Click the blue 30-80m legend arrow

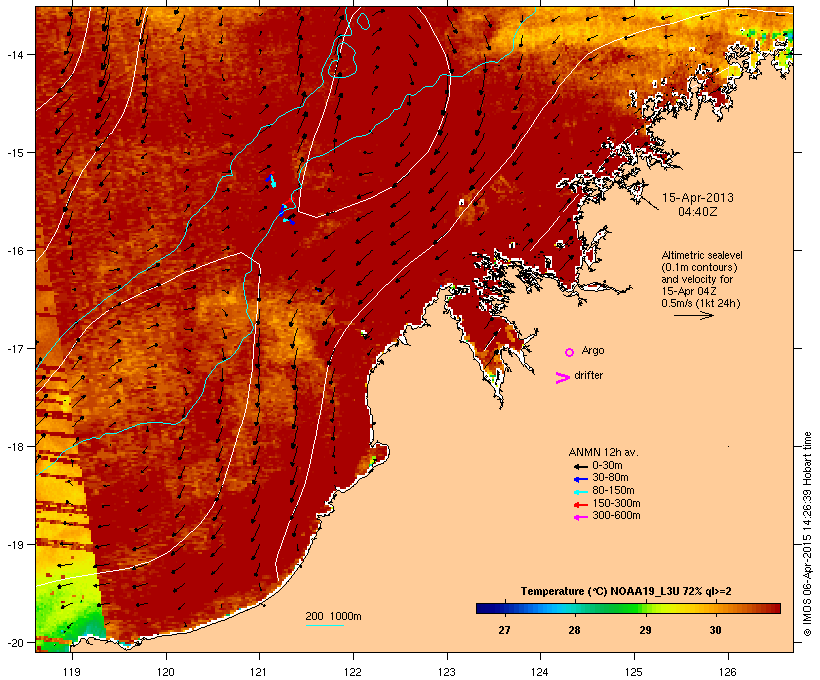click(x=580, y=479)
